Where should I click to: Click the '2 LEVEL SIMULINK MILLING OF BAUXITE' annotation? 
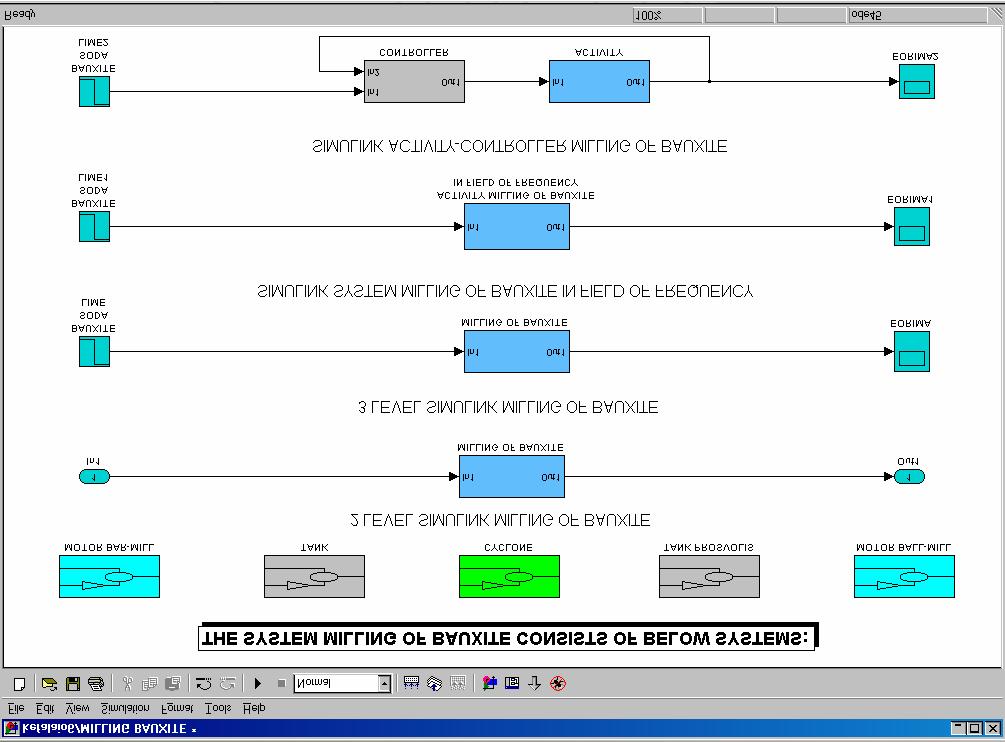tap(501, 520)
